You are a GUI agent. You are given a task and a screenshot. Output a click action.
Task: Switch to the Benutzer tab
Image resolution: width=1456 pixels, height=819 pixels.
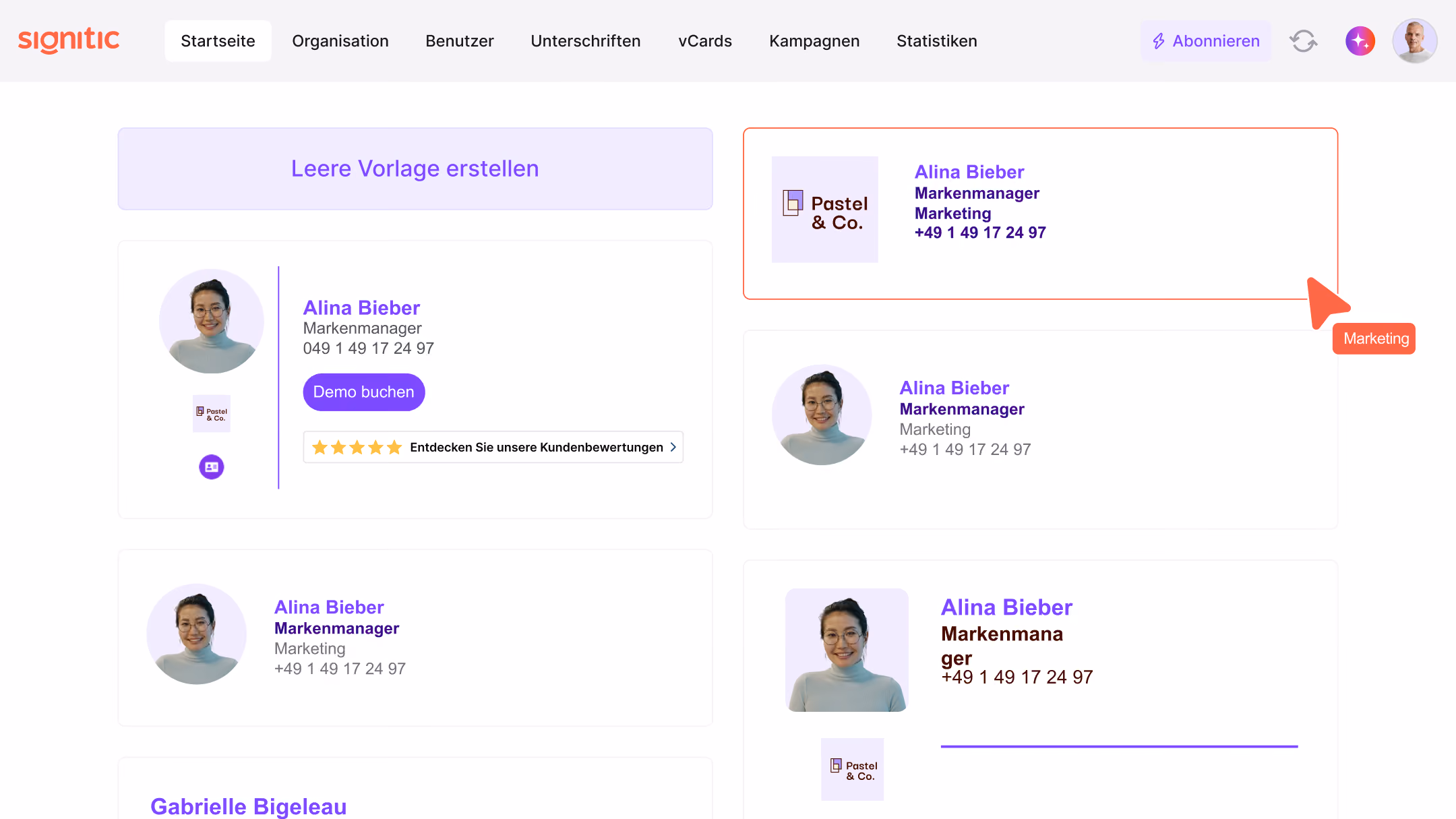[x=460, y=41]
